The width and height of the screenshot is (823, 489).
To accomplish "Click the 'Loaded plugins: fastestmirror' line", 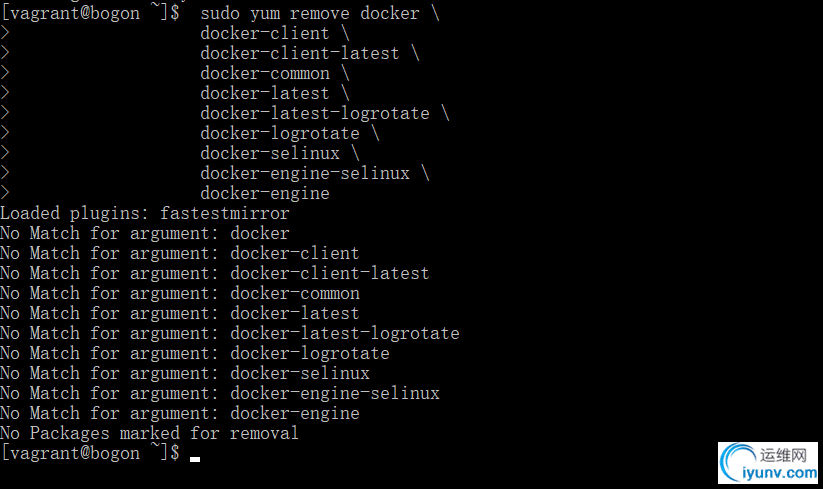I will [x=145, y=213].
